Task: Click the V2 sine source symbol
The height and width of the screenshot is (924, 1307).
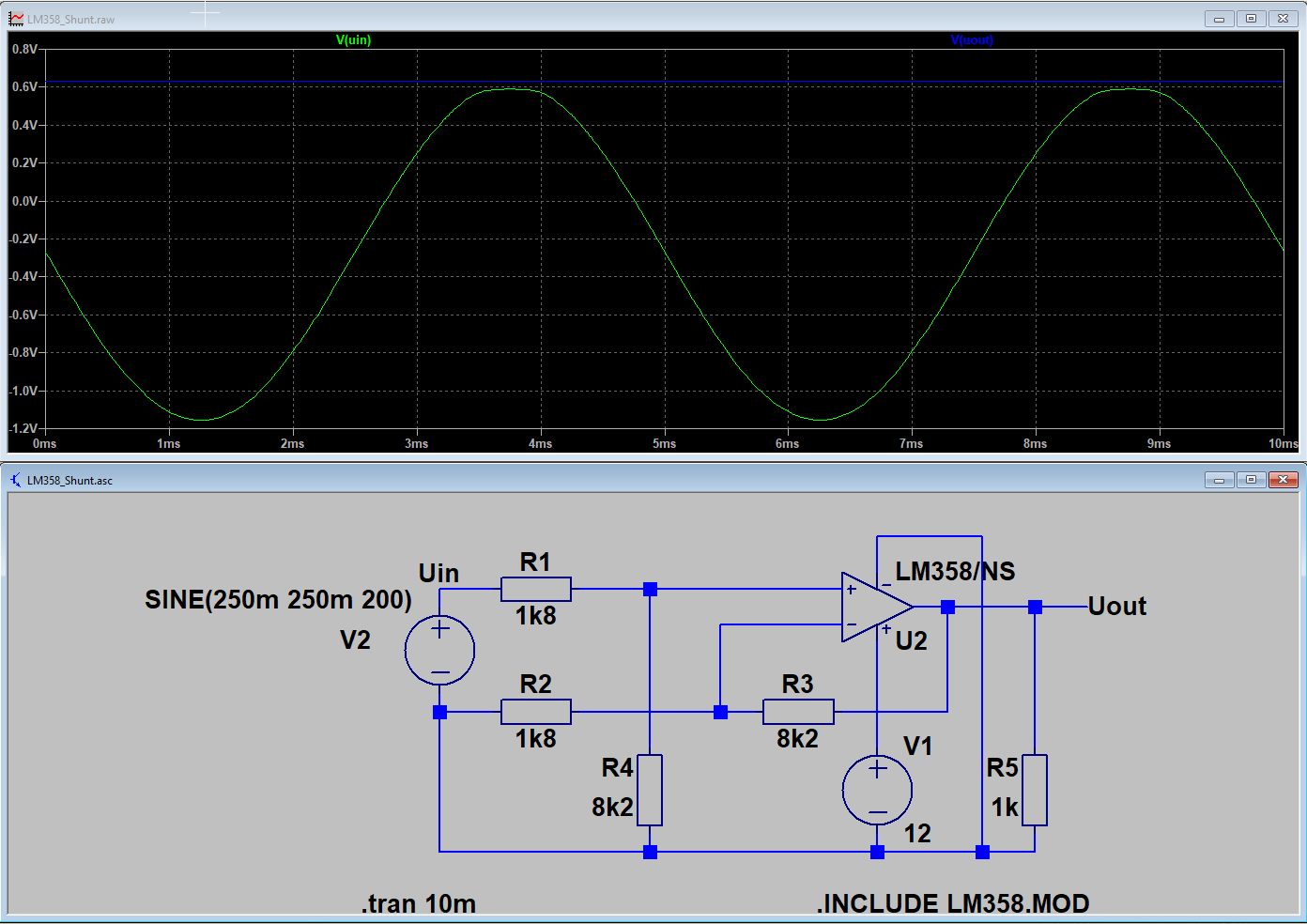Action: (x=439, y=650)
